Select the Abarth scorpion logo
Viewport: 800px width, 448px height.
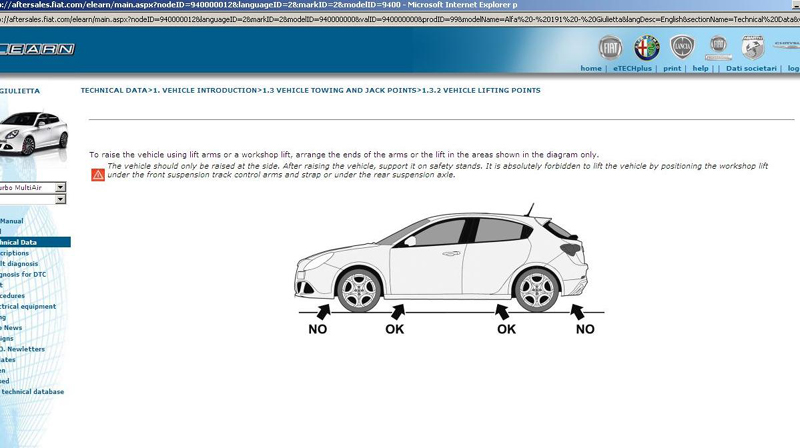pyautogui.click(x=753, y=47)
